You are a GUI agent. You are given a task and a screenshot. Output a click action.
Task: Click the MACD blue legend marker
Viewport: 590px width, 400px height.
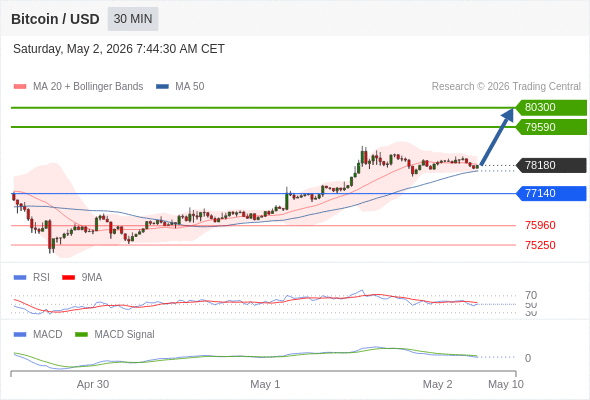(x=20, y=335)
